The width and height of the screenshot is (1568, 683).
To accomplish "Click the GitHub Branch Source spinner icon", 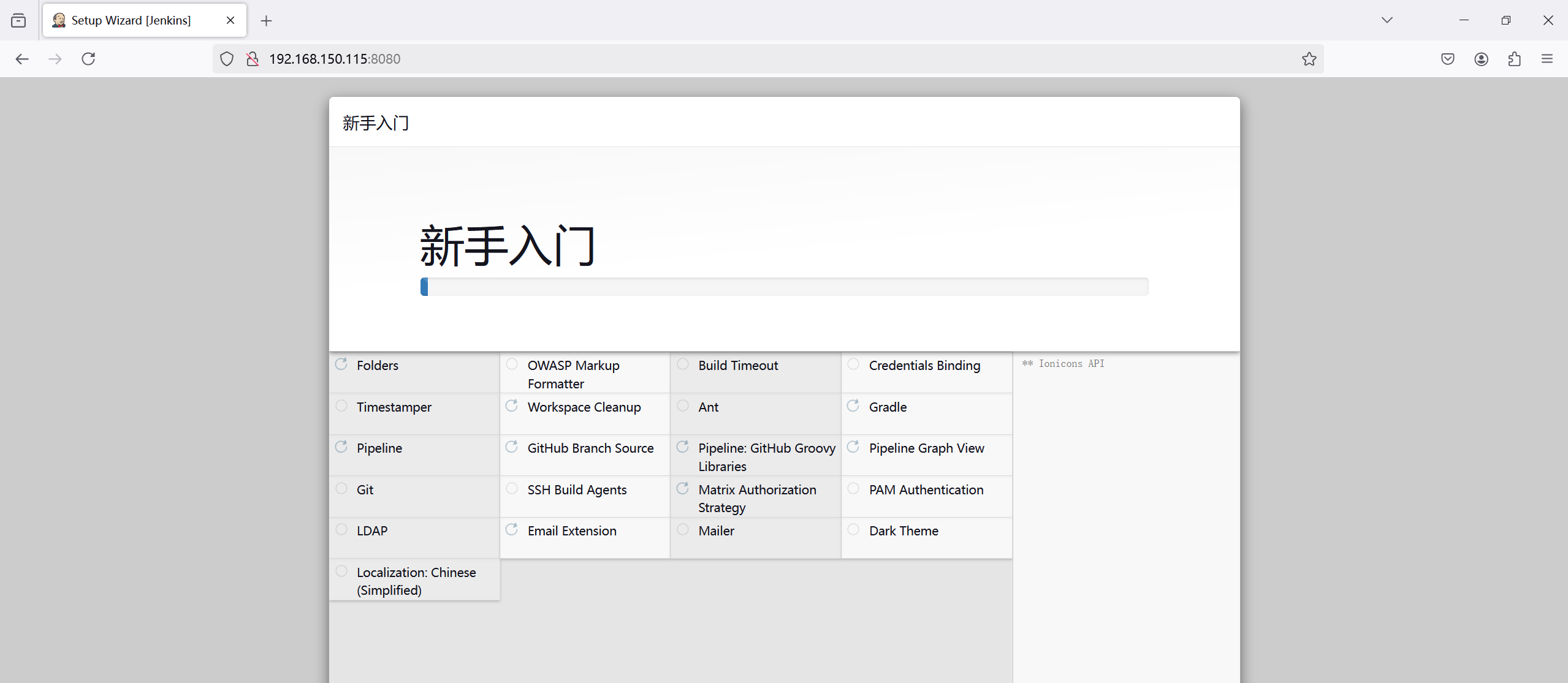I will click(x=512, y=447).
